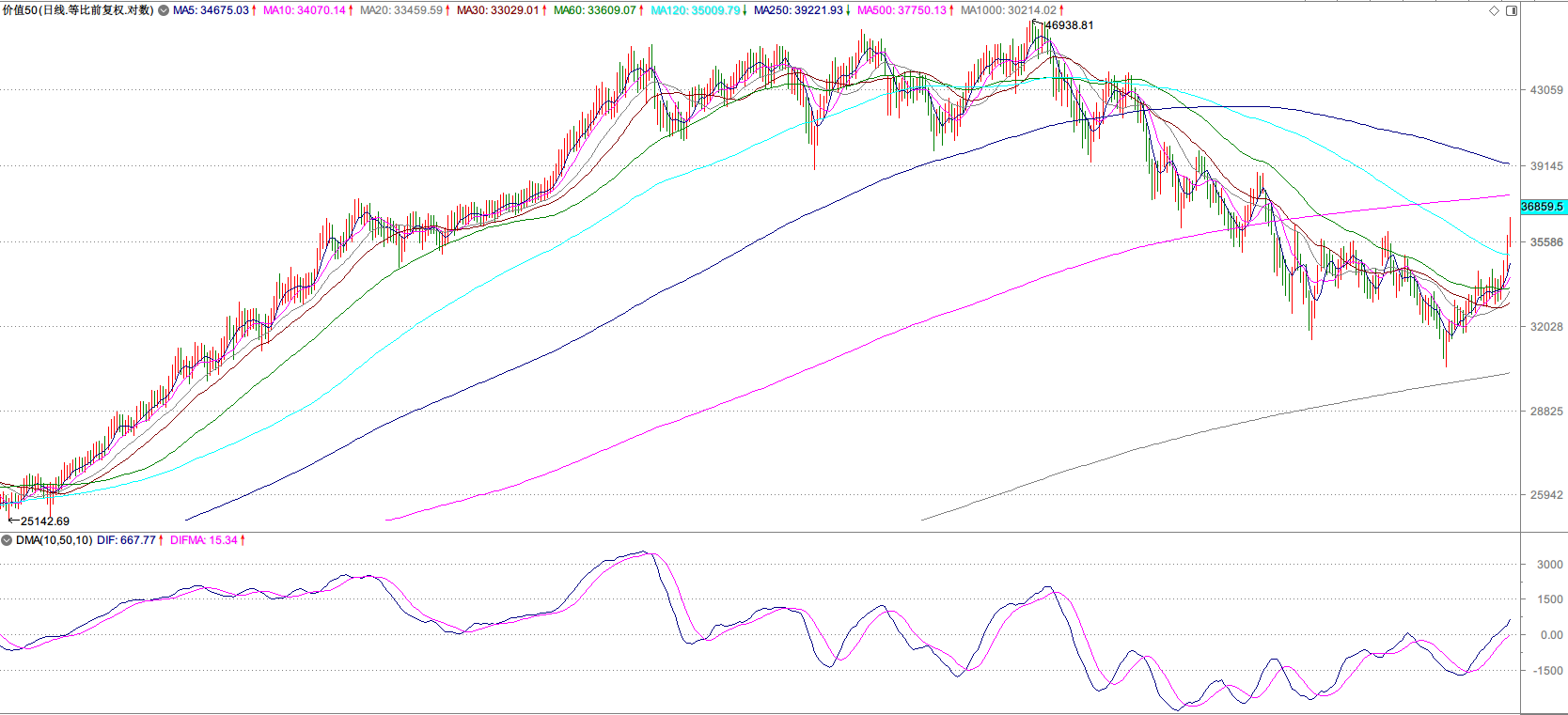Click the current price tag 36859.5
Image resolution: width=1568 pixels, height=715 pixels.
(x=1543, y=207)
